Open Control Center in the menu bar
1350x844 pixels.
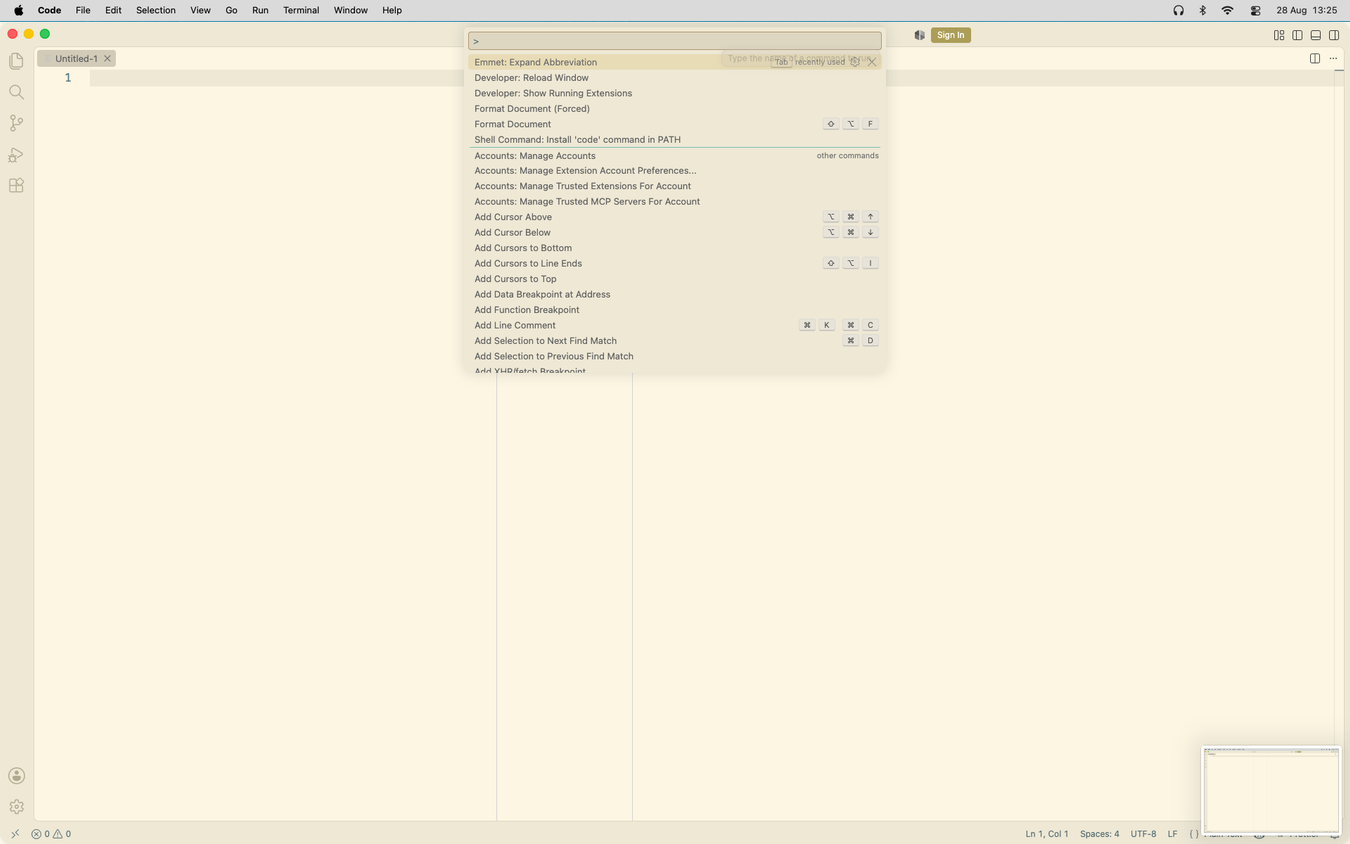coord(1255,10)
